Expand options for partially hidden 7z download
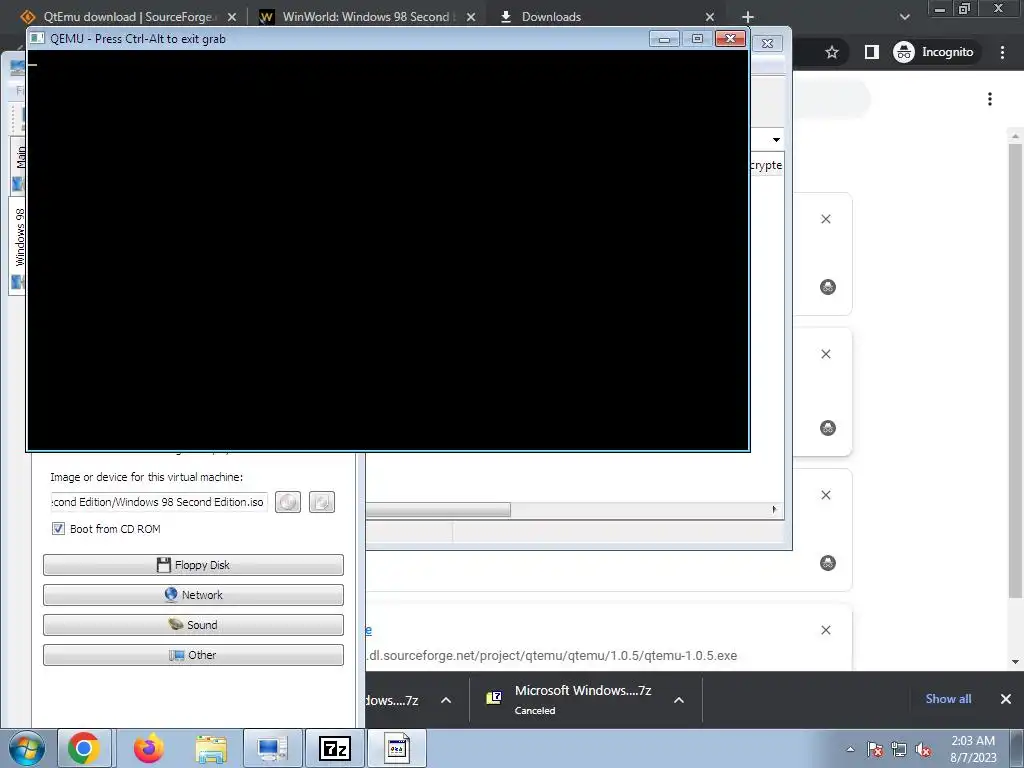 click(446, 700)
